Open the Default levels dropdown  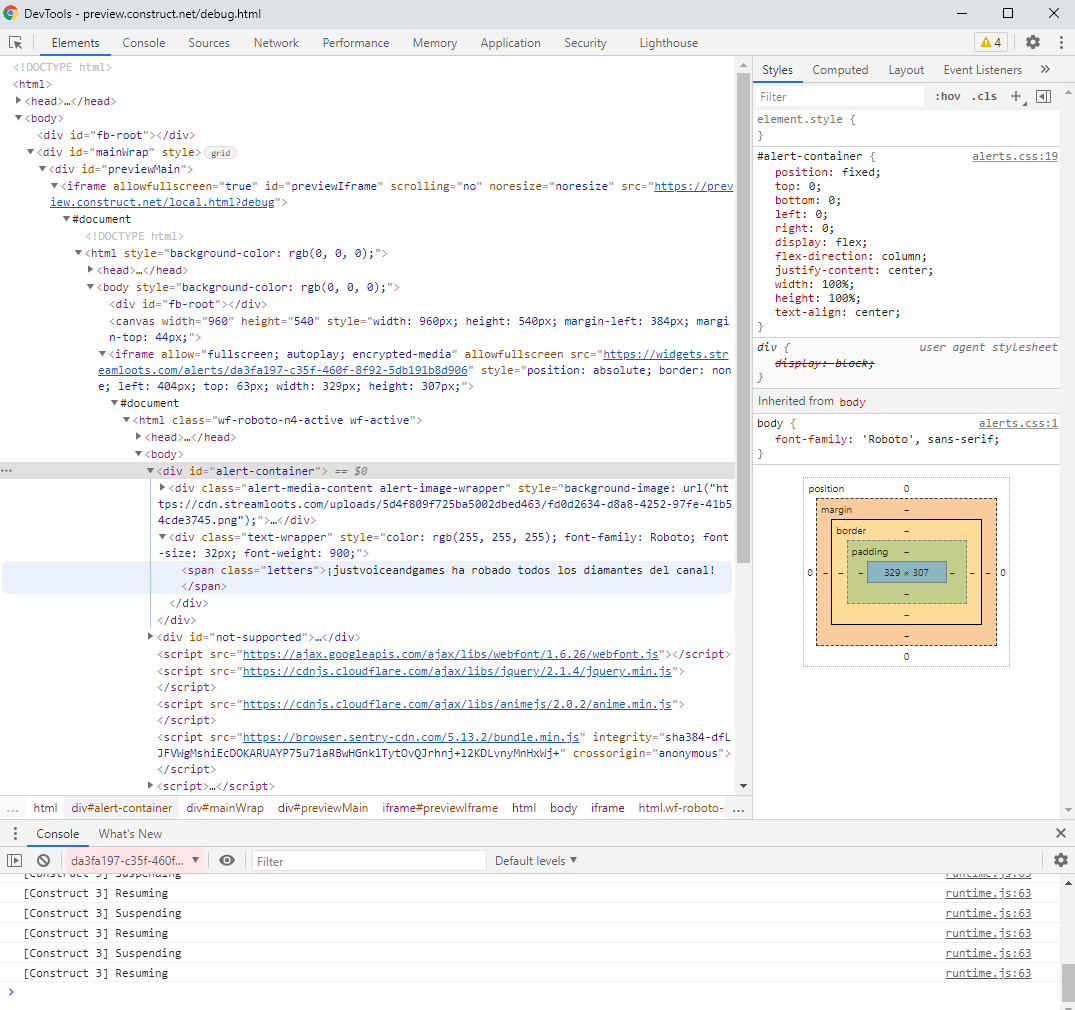point(535,861)
